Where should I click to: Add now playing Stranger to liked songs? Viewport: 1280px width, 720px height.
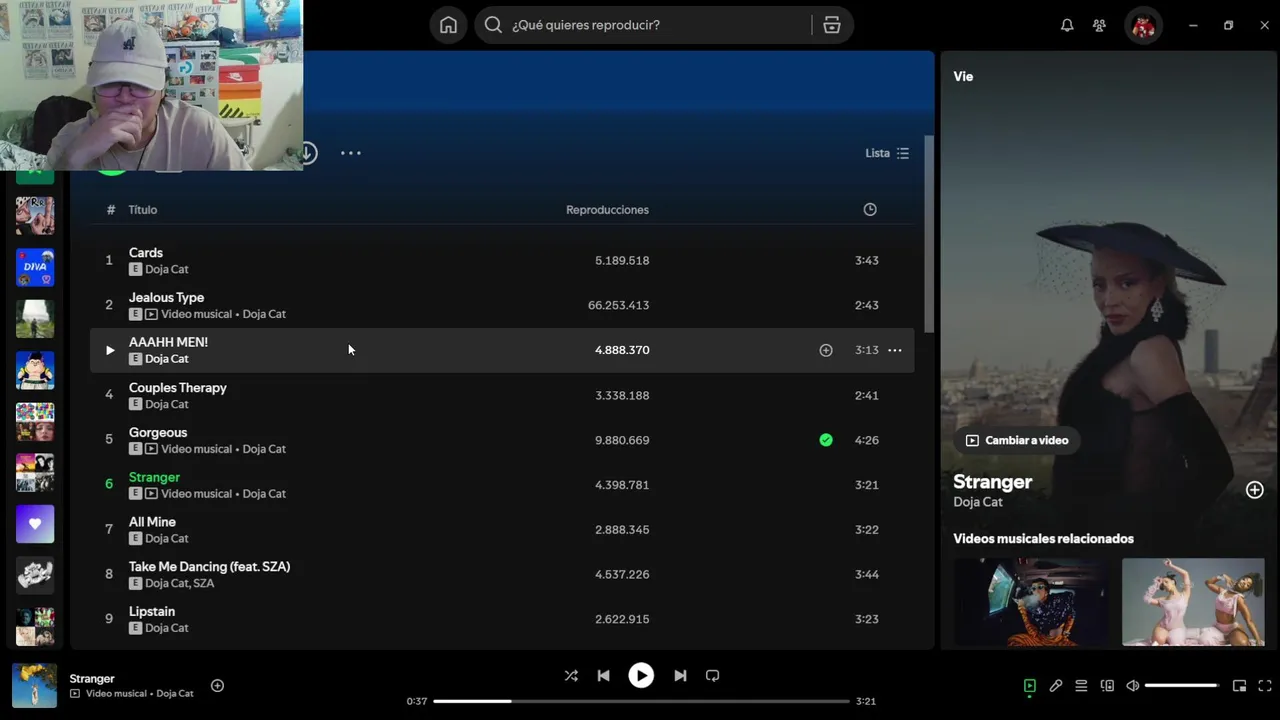pyautogui.click(x=217, y=686)
